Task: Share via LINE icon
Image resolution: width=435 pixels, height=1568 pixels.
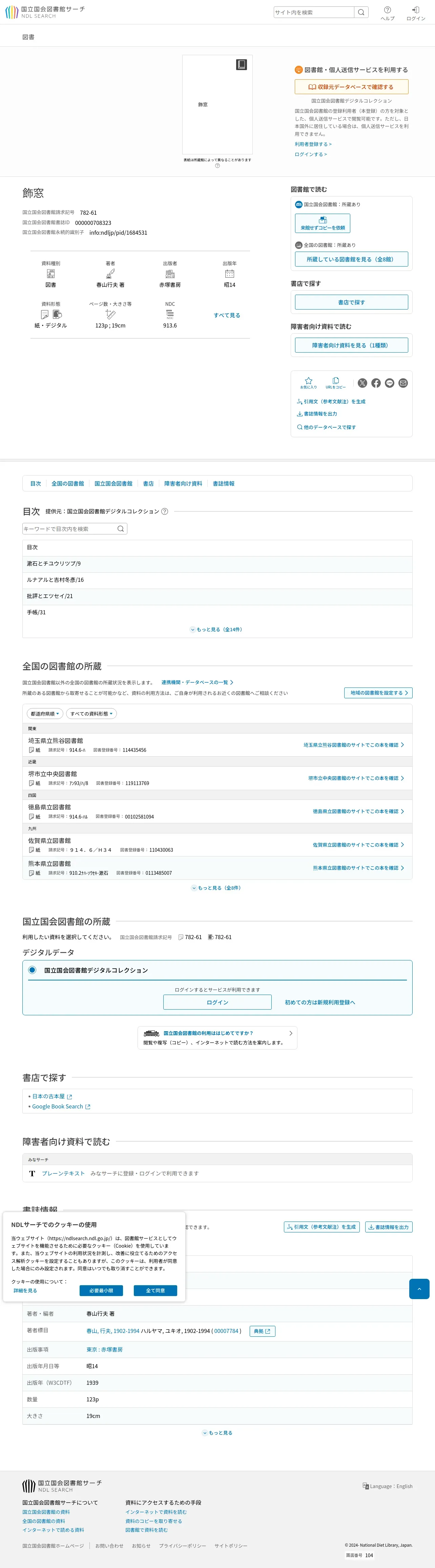Action: 389,383
